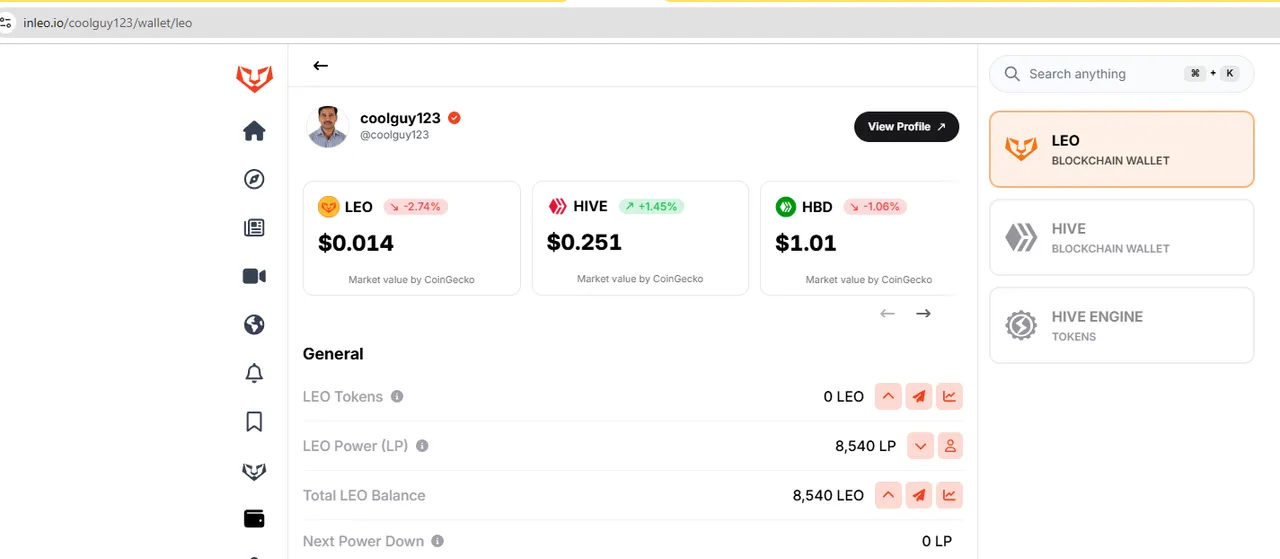Click HBD -1.06% change badge
This screenshot has width=1280, height=559.
(874, 207)
